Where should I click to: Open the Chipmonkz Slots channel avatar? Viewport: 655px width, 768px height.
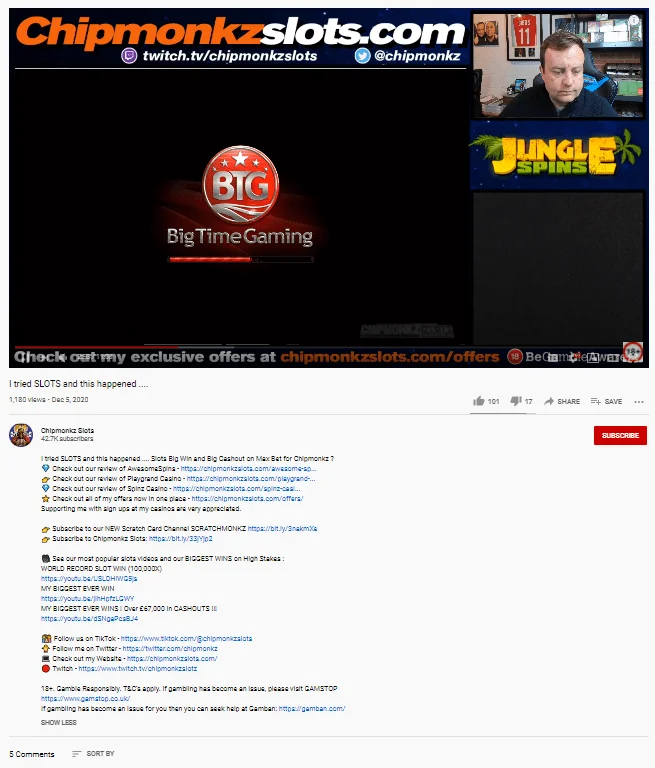coord(21,435)
